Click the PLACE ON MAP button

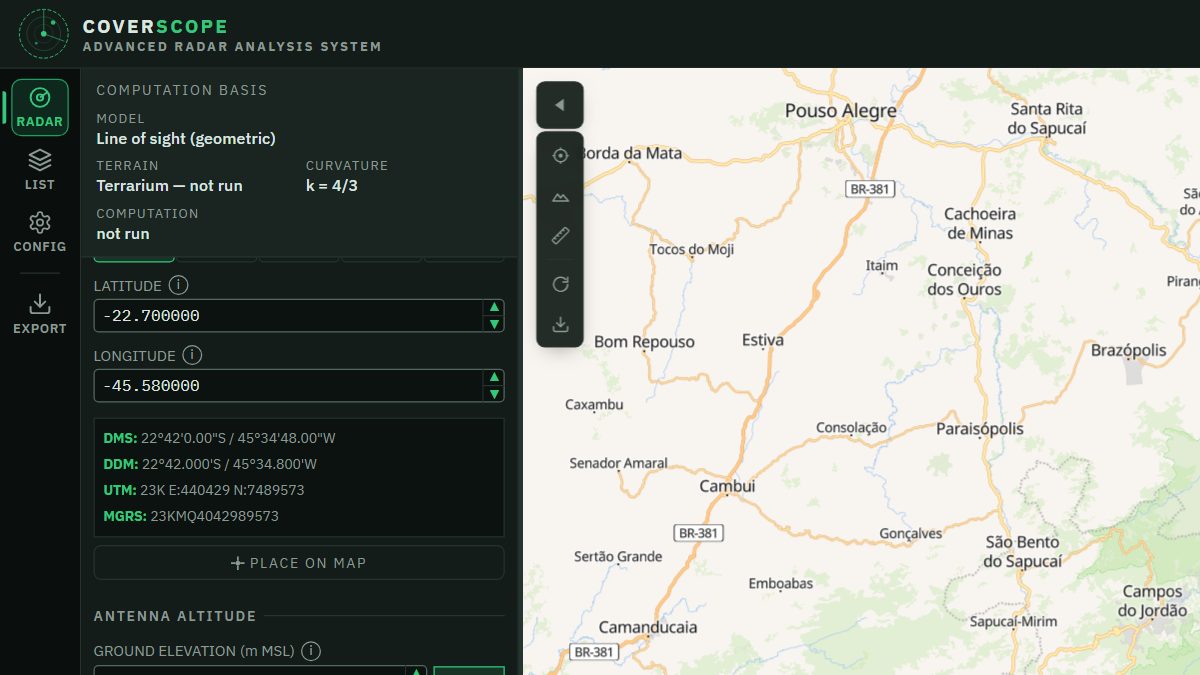(299, 563)
